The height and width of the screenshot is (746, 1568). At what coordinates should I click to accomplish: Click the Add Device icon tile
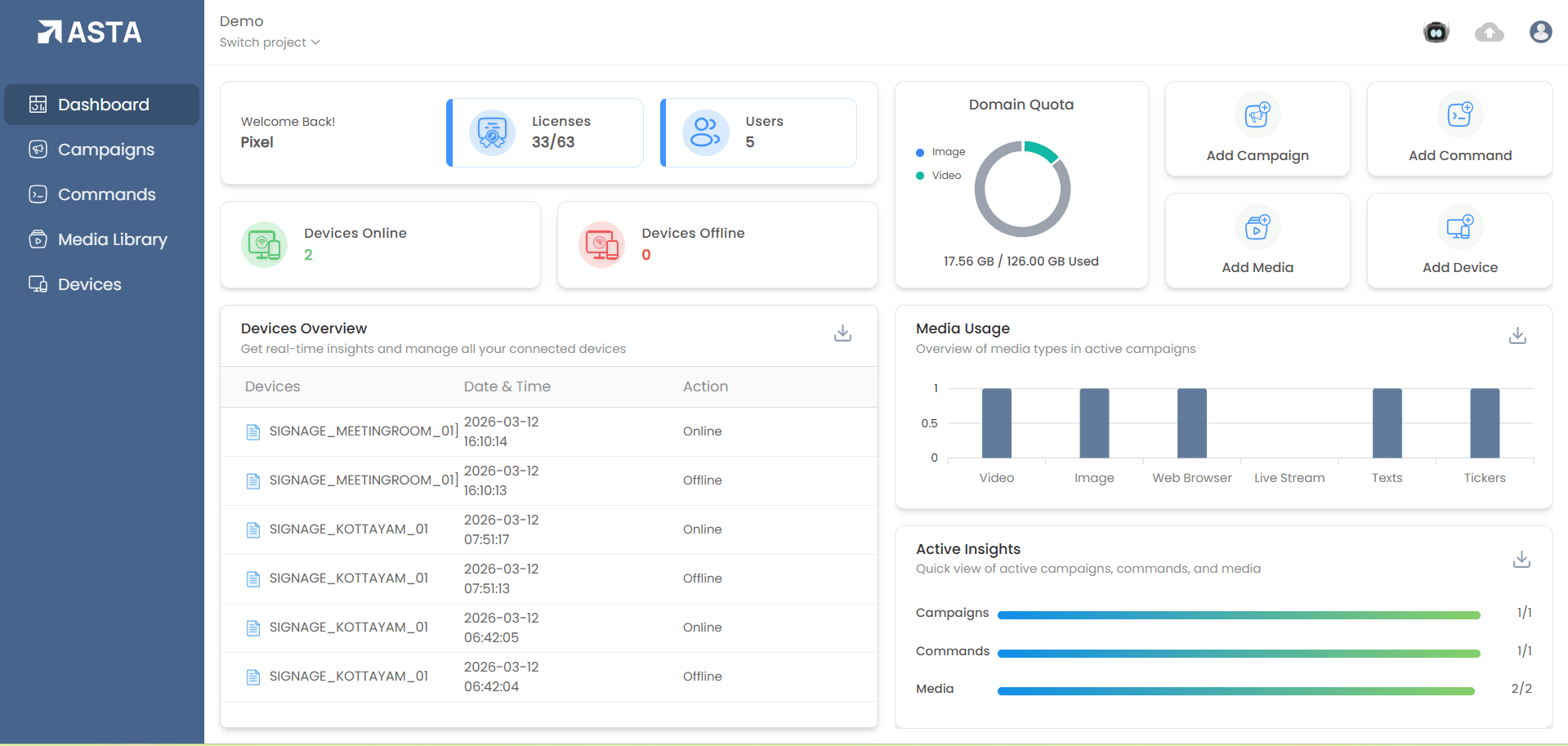(1459, 241)
